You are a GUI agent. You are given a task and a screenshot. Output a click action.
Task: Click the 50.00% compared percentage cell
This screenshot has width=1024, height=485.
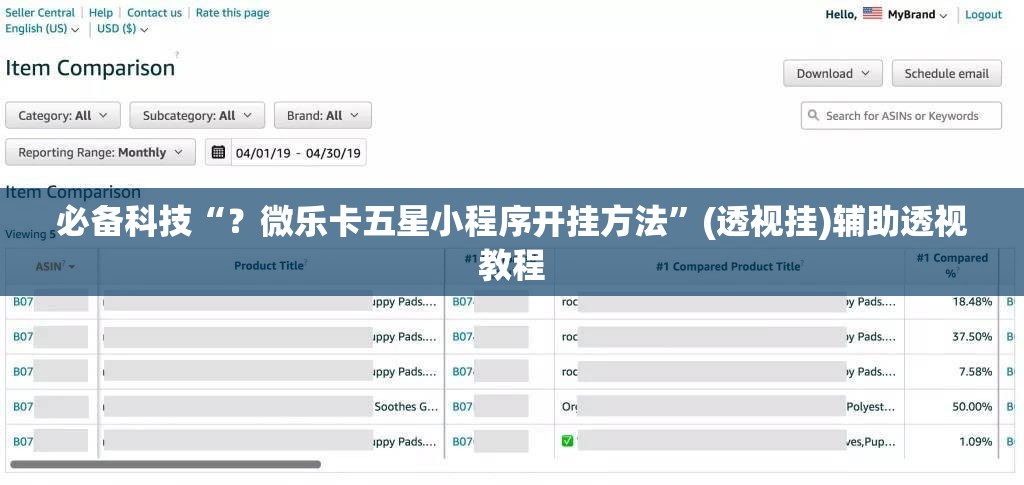[x=972, y=407]
